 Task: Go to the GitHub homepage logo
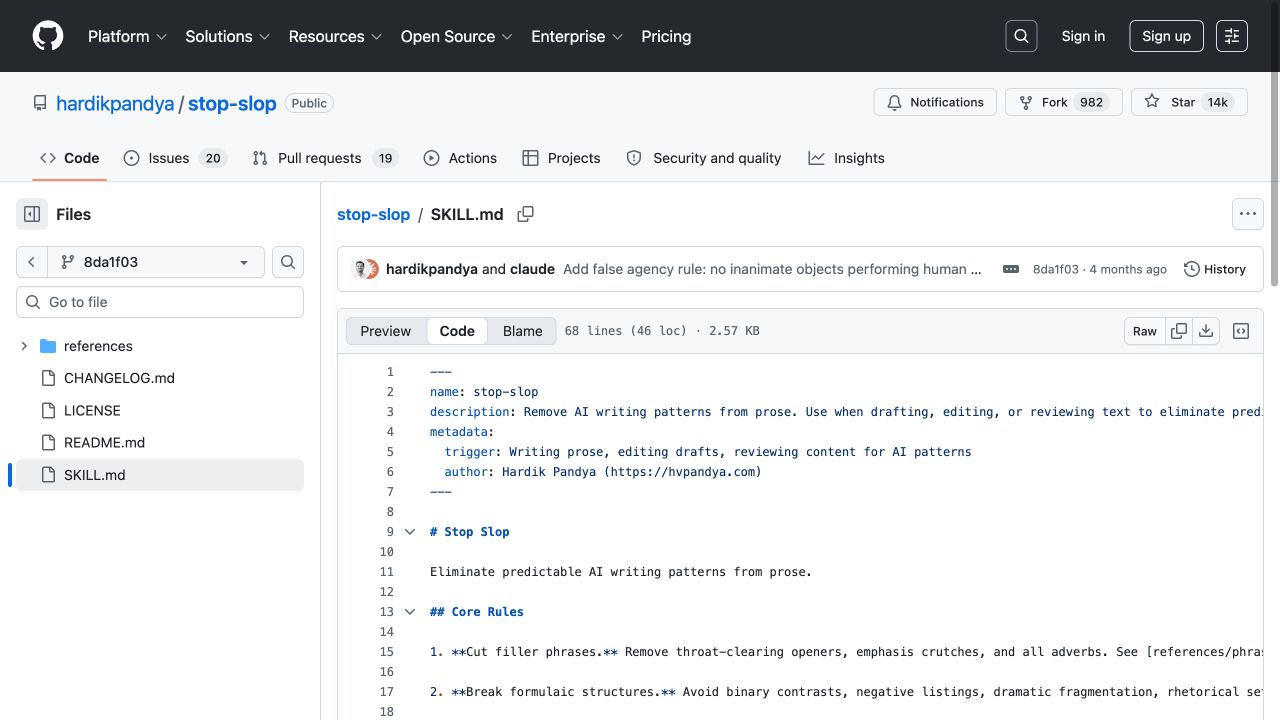[48, 36]
